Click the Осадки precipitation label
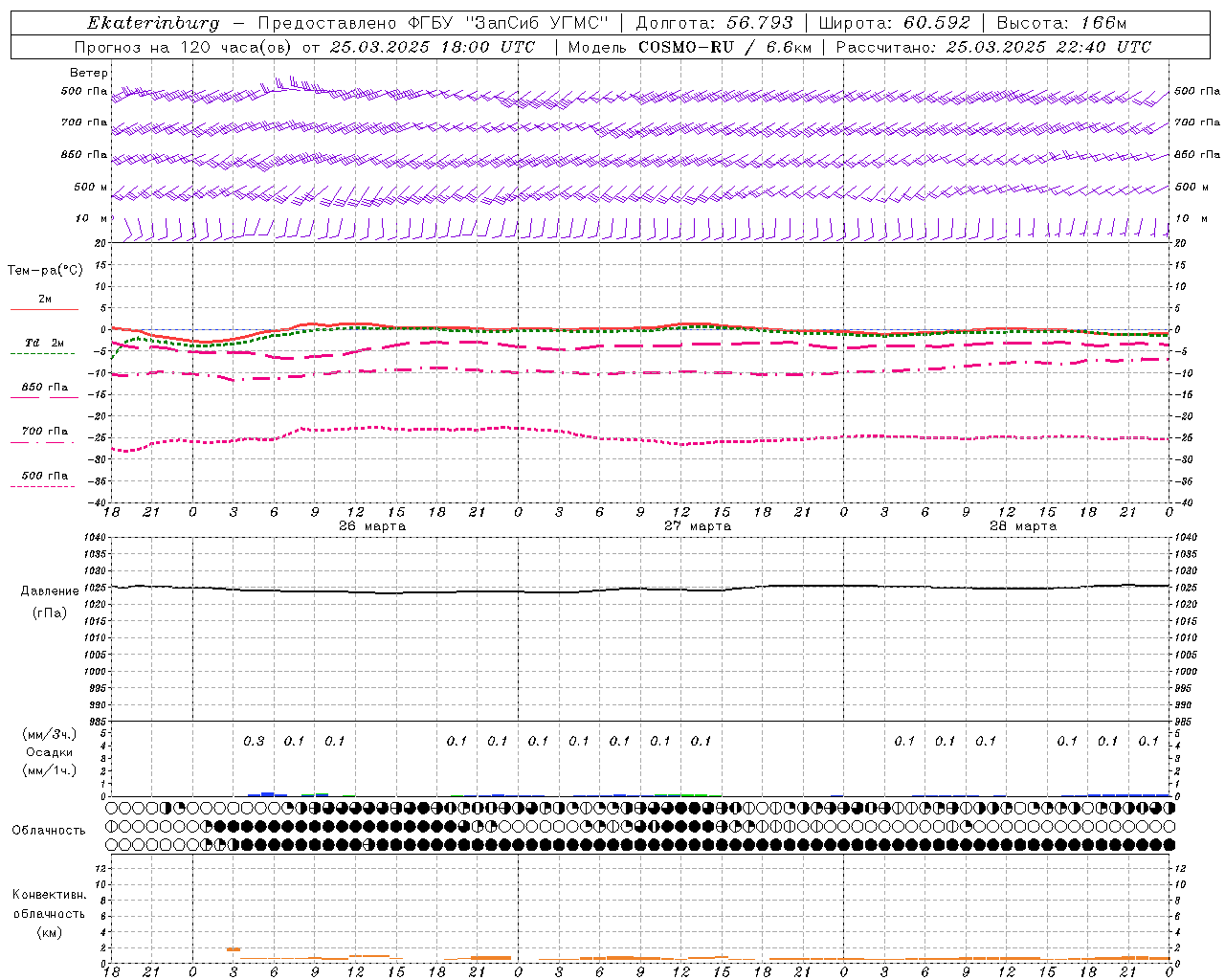 [x=49, y=752]
